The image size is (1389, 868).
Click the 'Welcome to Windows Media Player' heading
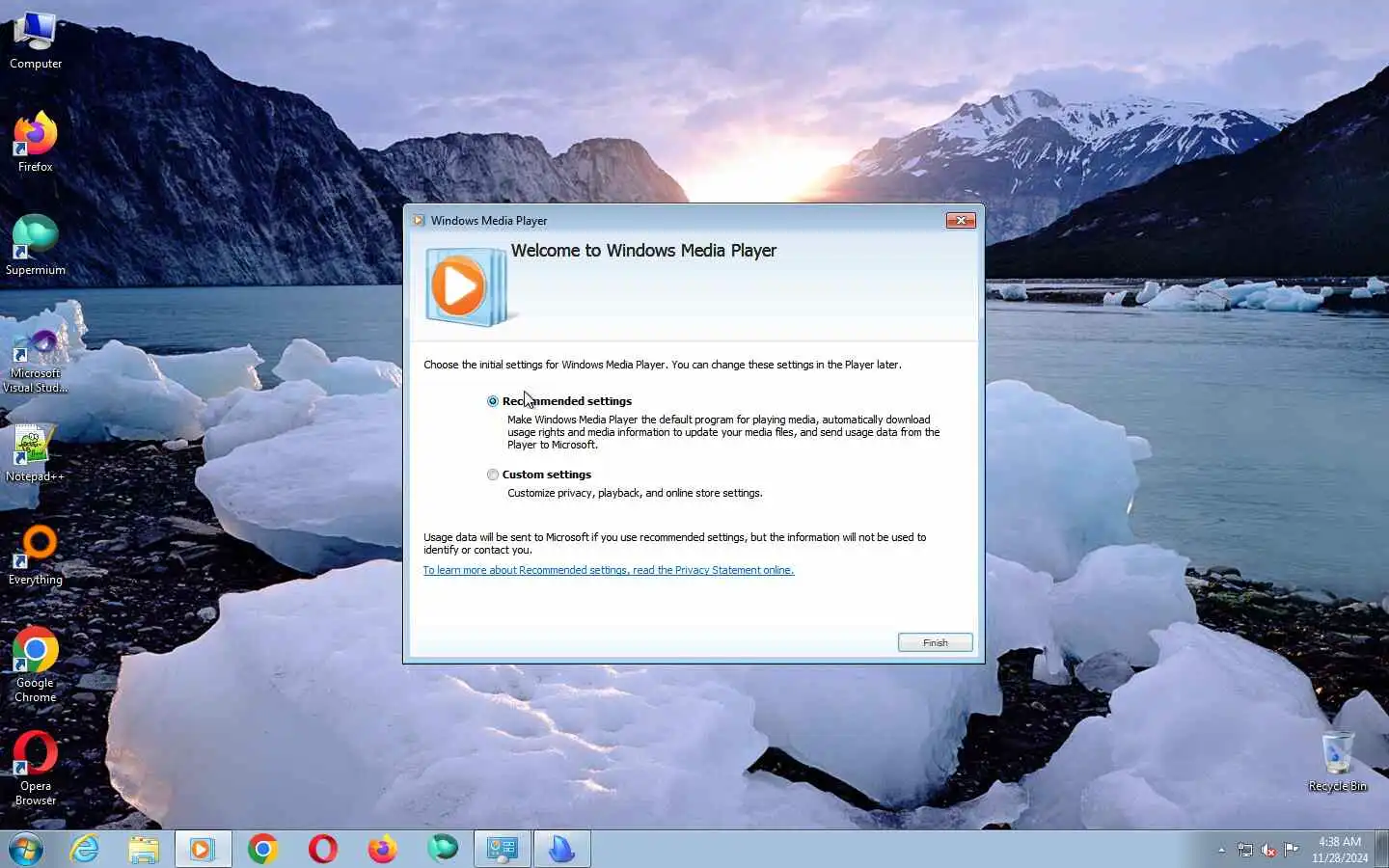(x=643, y=251)
